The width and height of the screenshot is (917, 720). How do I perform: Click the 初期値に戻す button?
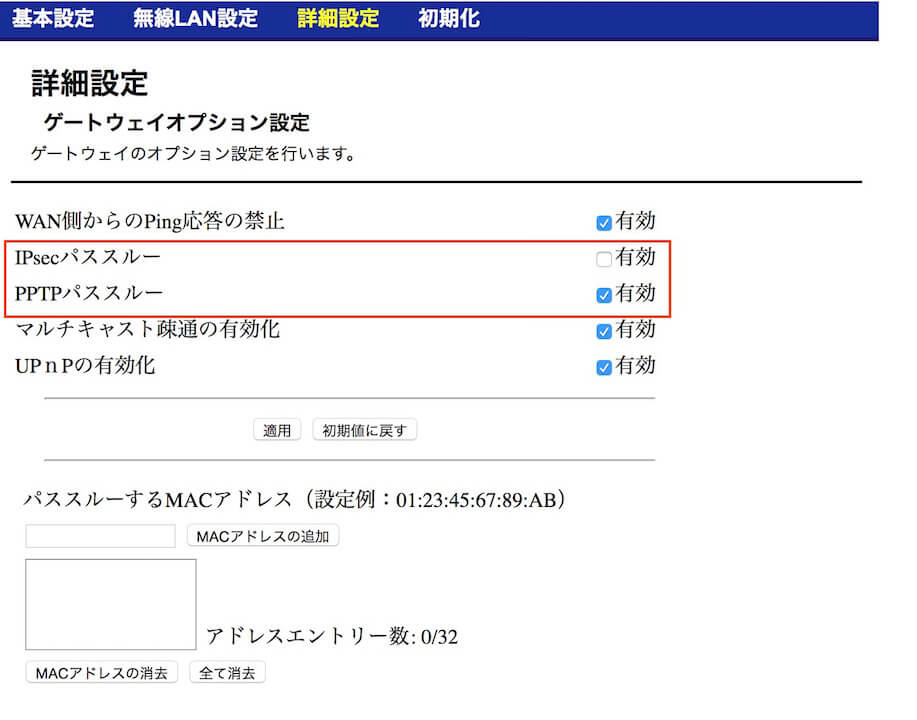coord(364,430)
